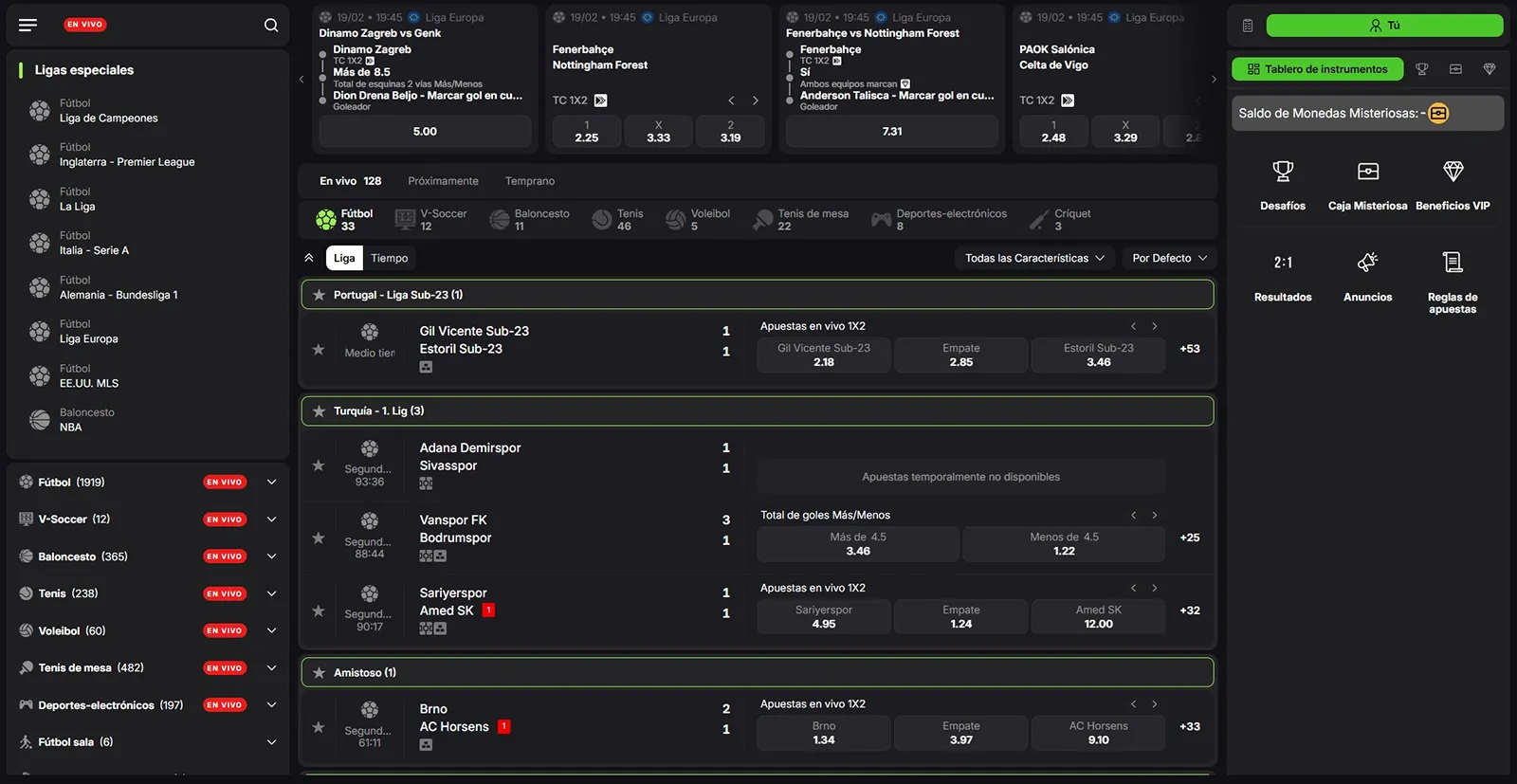
Task: Bet on AC Horsens at 9.10
Action: [1098, 733]
